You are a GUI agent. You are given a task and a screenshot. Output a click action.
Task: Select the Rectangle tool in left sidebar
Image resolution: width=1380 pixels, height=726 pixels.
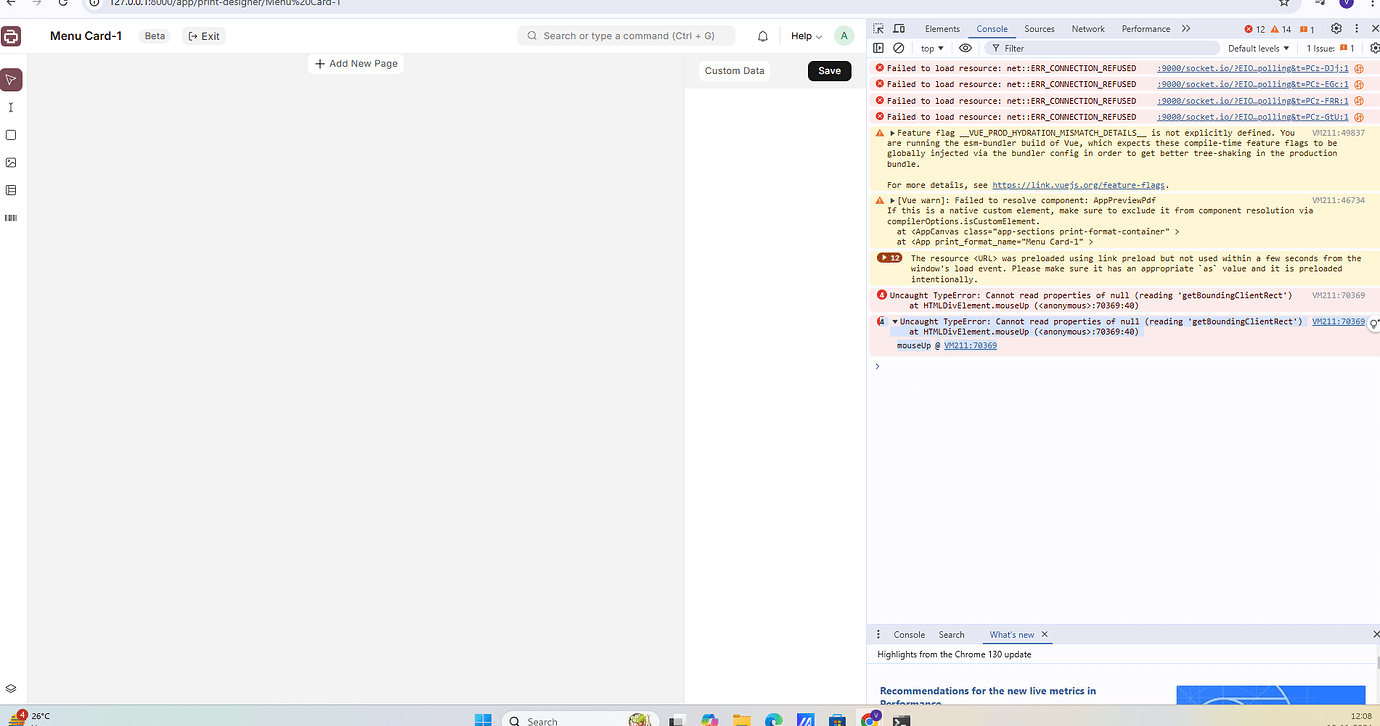11,135
